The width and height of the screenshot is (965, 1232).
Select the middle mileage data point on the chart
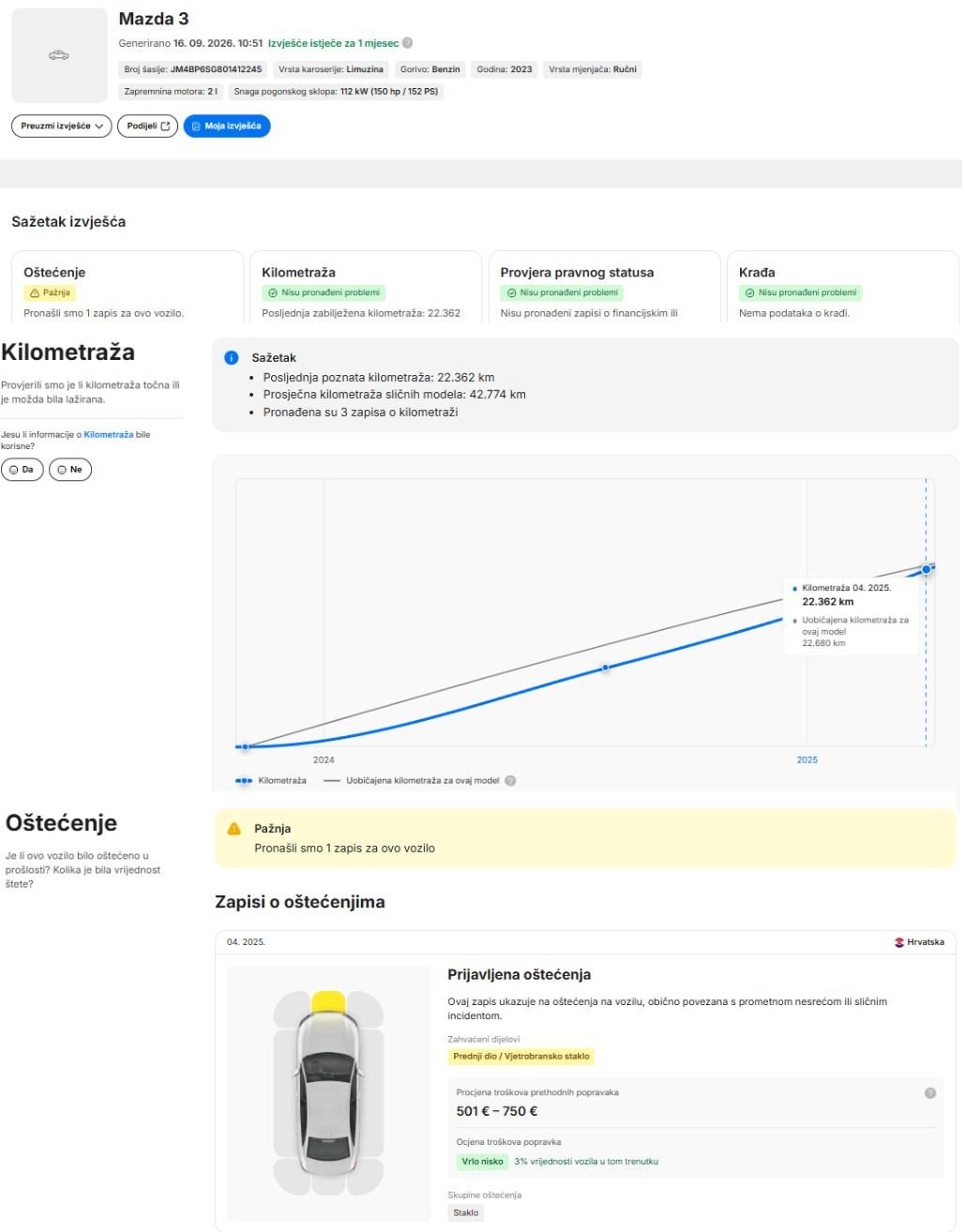[x=605, y=668]
